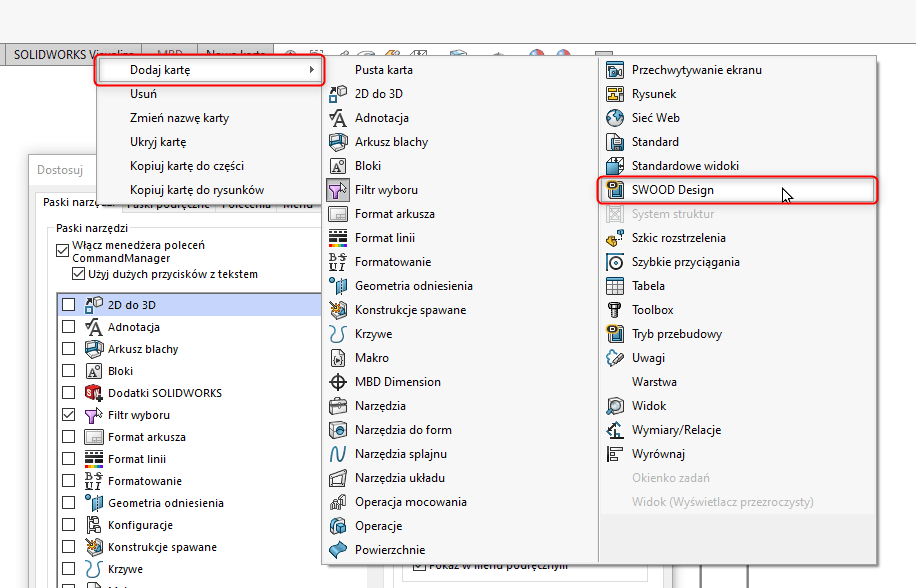Select the Adnotacja icon in the submenu
916x588 pixels.
point(338,118)
